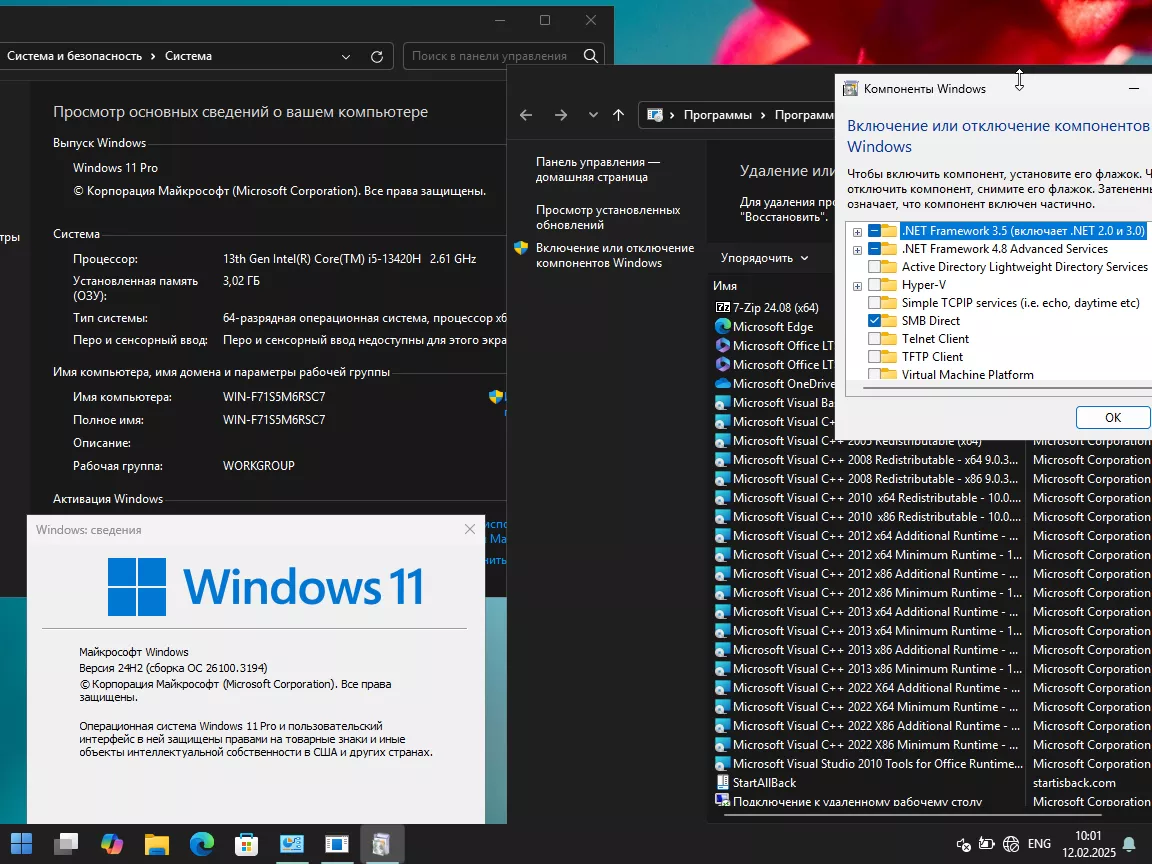
Task: Open File Explorer from the taskbar
Action: [157, 844]
